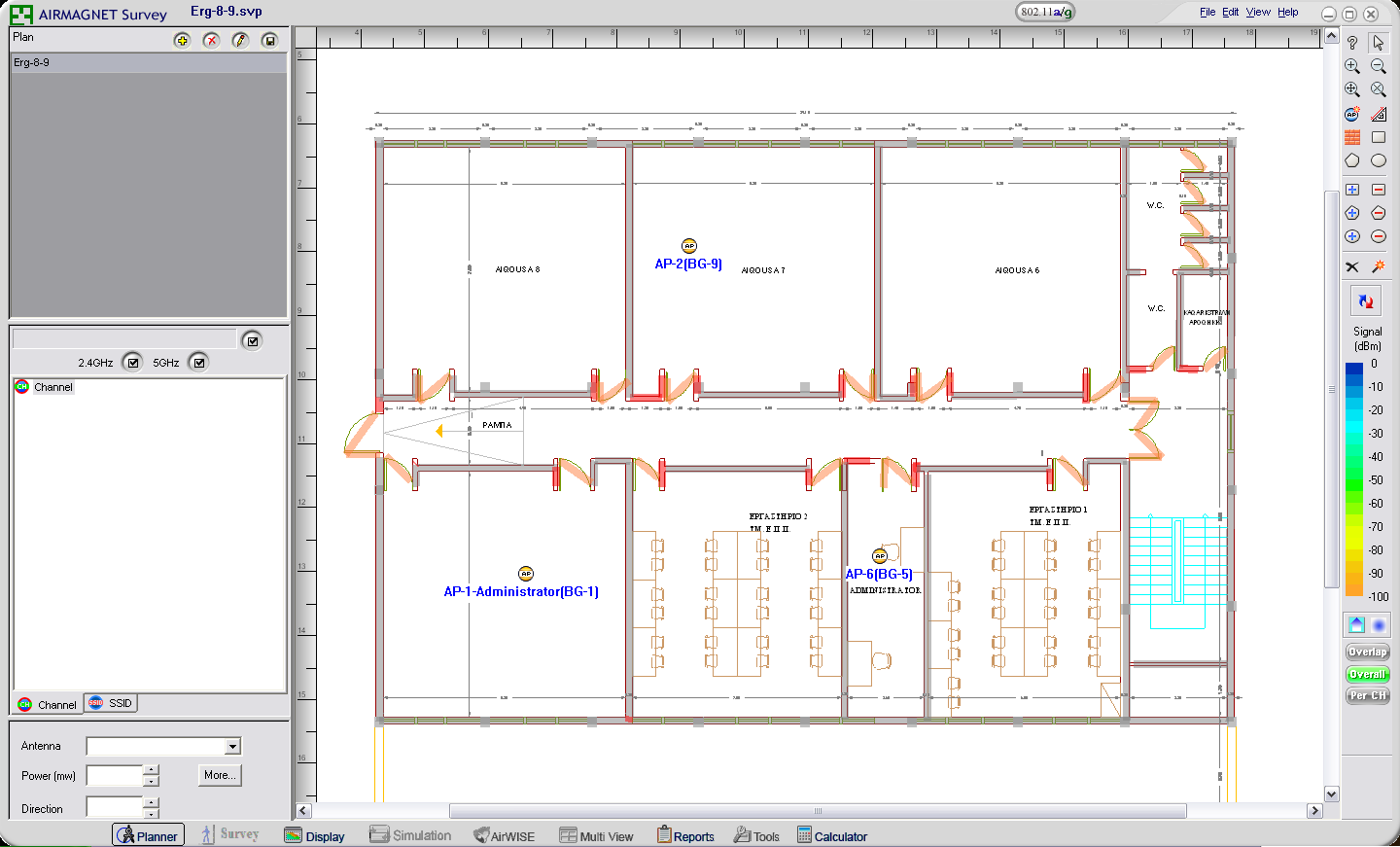Open the Edit menu
The width and height of the screenshot is (1400, 847).
click(1231, 12)
